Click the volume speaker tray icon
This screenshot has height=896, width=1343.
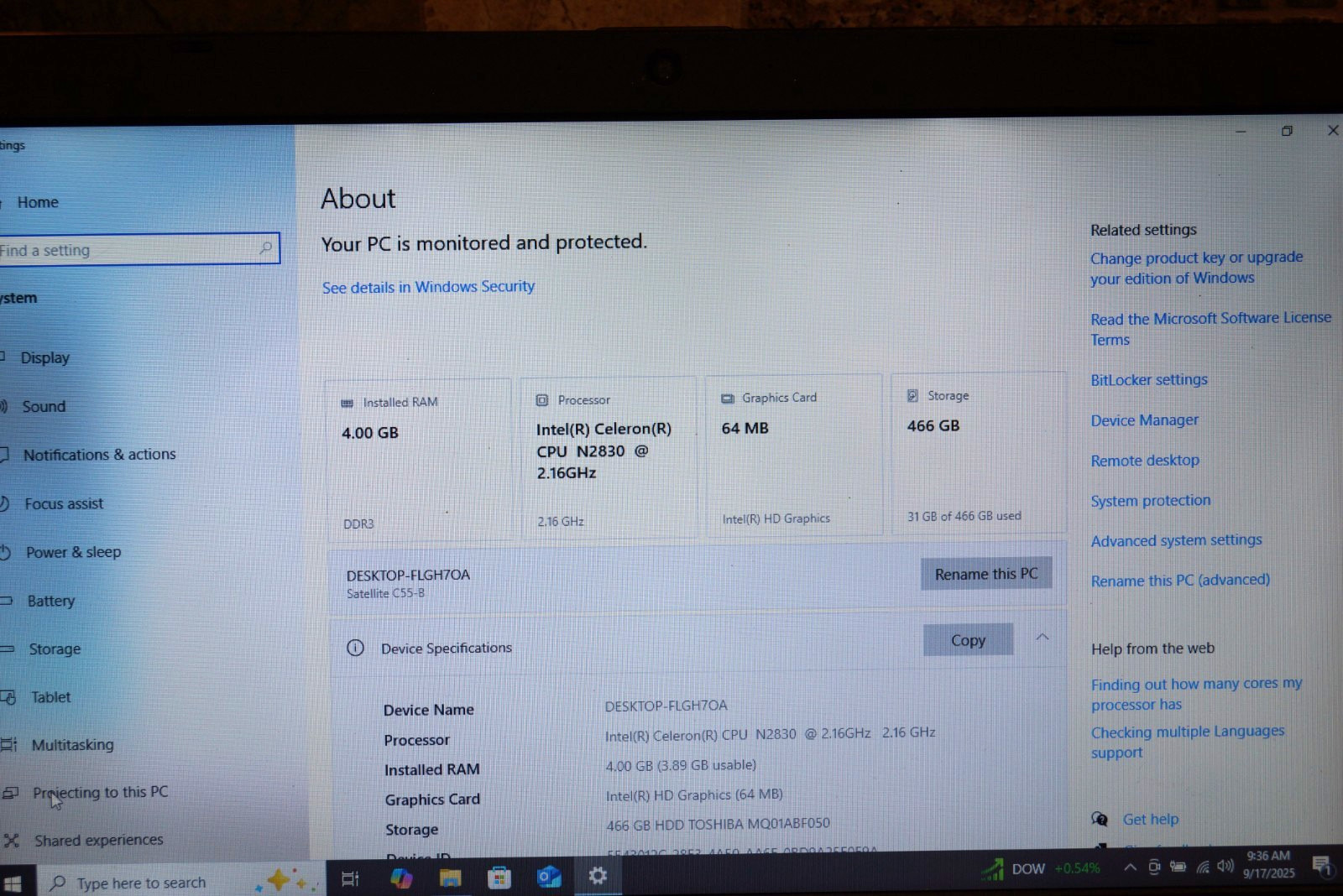(x=1225, y=866)
